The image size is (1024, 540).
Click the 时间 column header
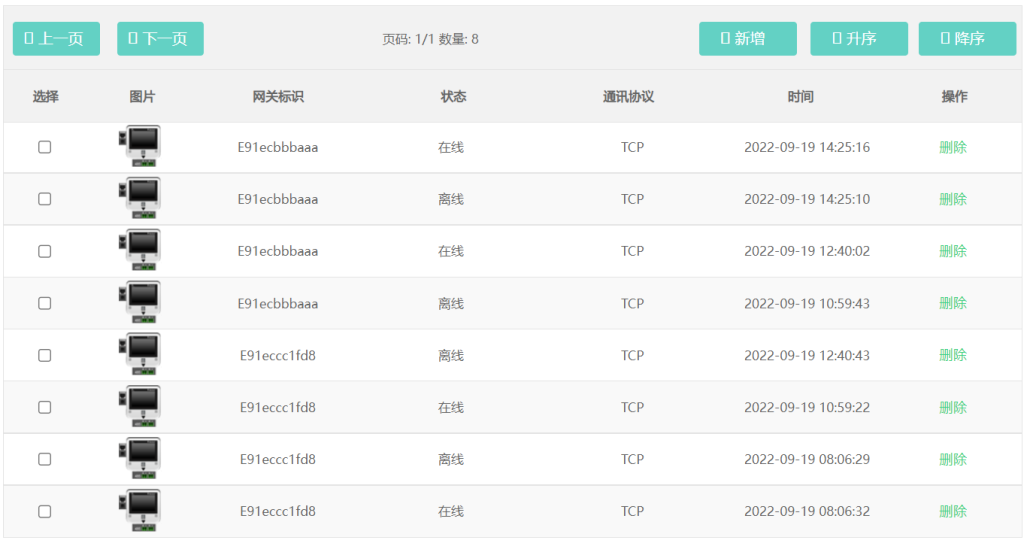(x=800, y=97)
